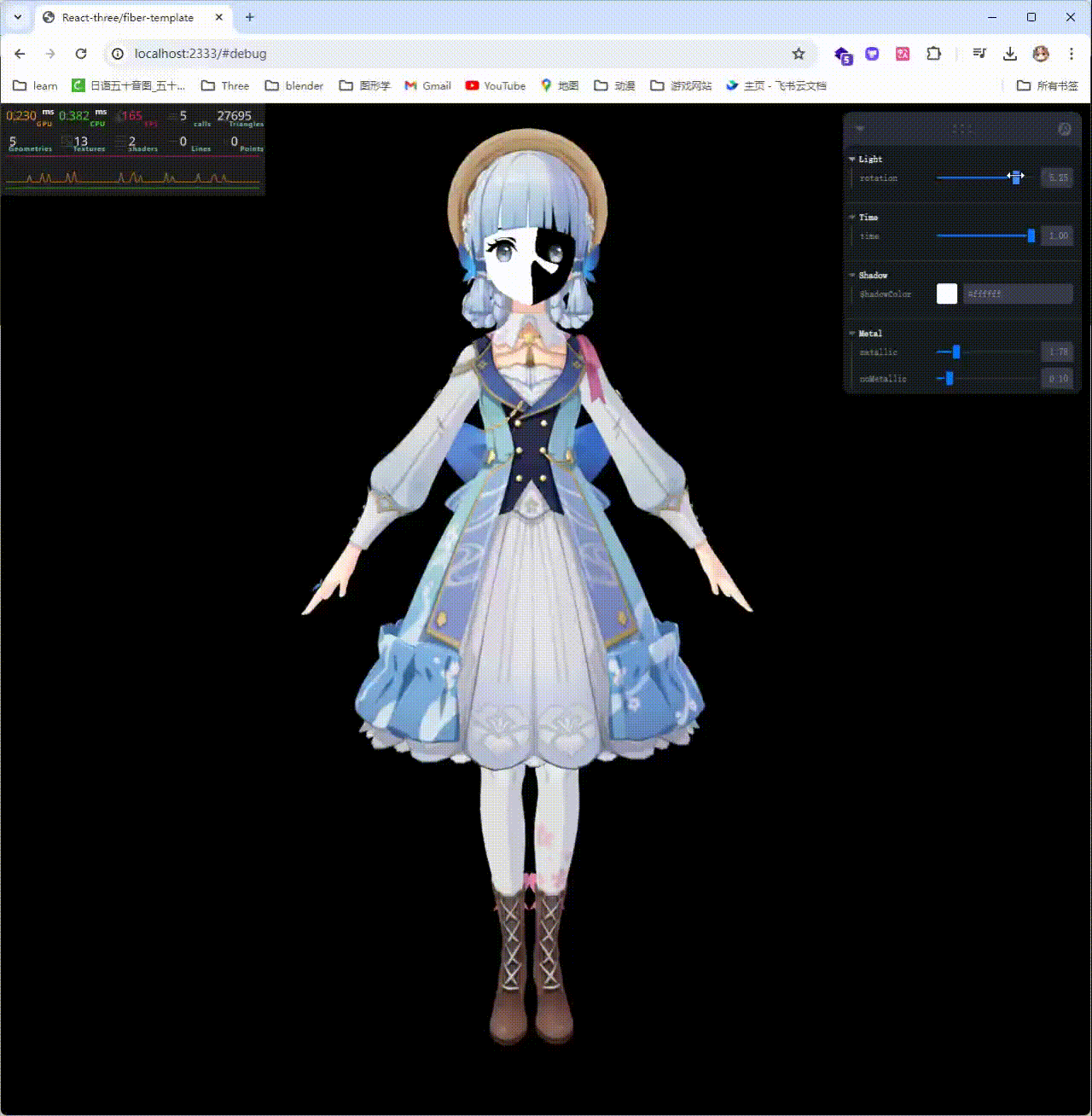
Task: Open the YouTube bookmark
Action: point(495,85)
